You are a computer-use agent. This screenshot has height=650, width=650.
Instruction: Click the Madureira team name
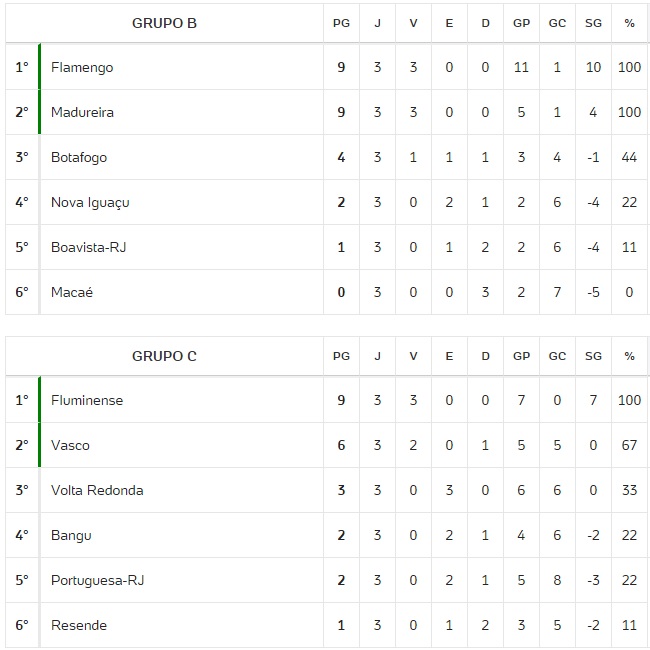[82, 113]
